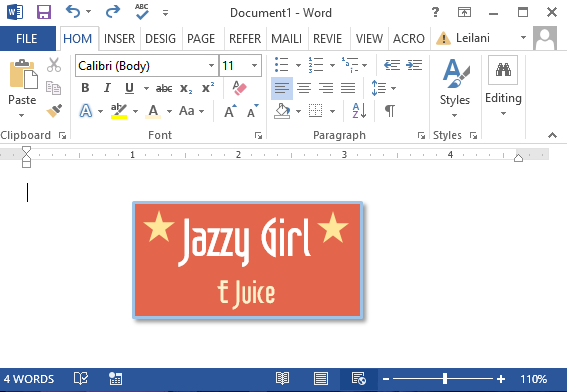
Task: Decrease paragraph indent
Action: (392, 65)
